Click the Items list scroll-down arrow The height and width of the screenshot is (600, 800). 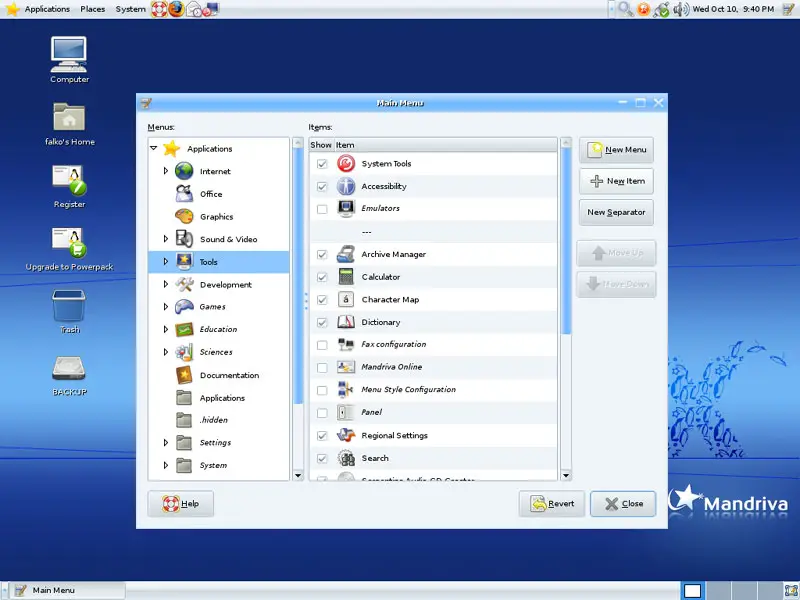[x=566, y=476]
